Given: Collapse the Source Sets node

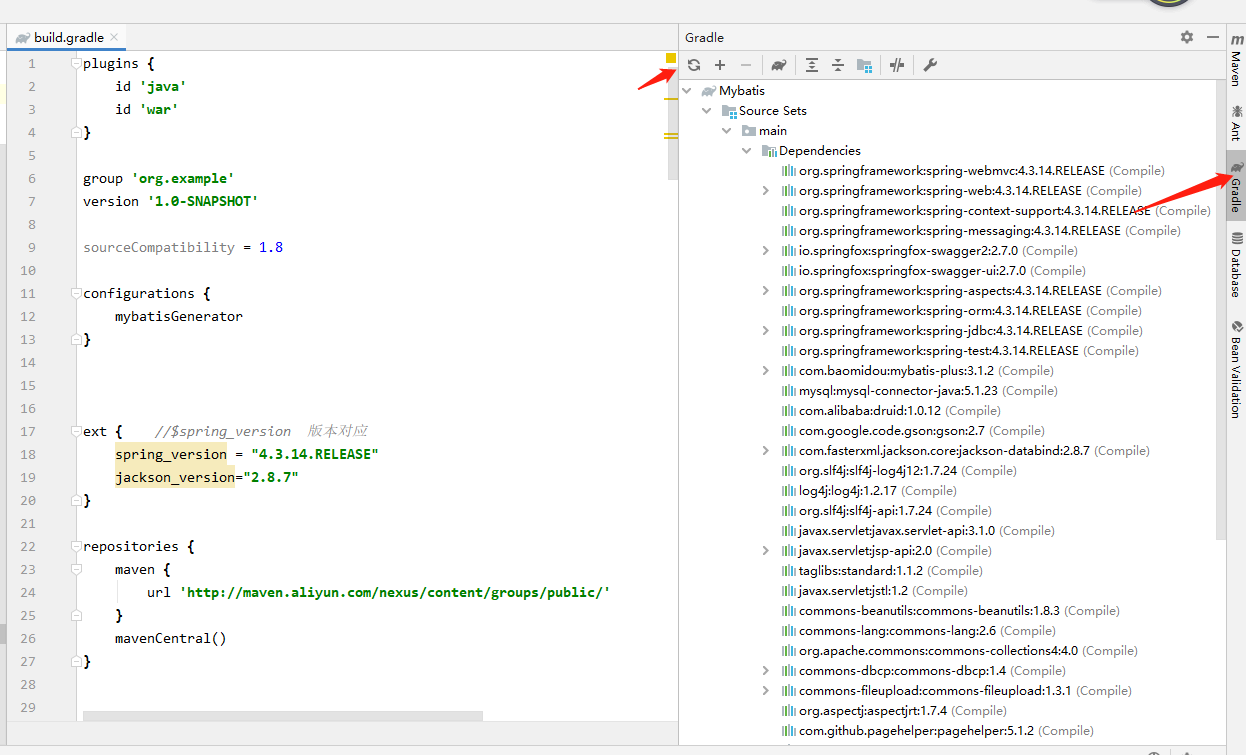Looking at the screenshot, I should (707, 111).
